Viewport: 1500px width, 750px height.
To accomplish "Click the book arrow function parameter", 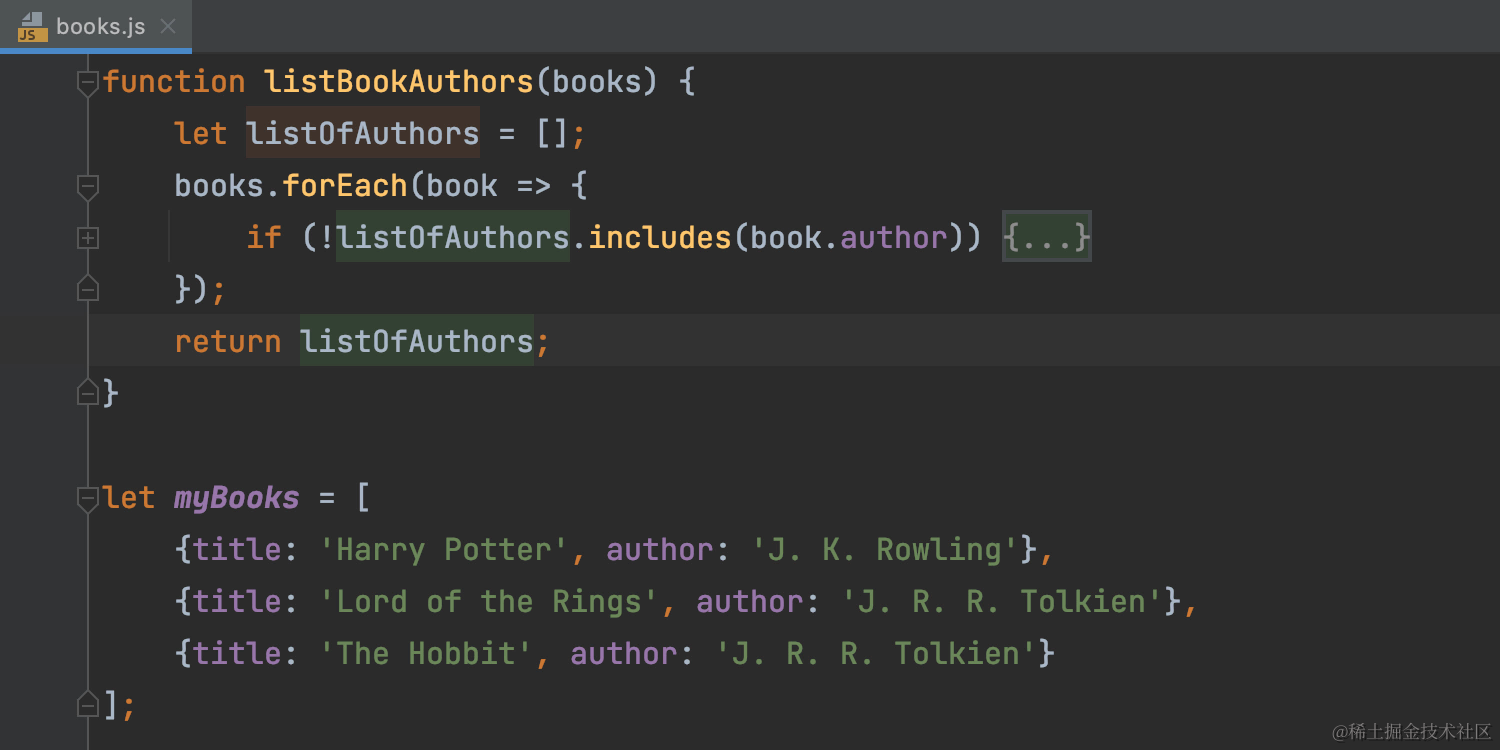I will 462,185.
